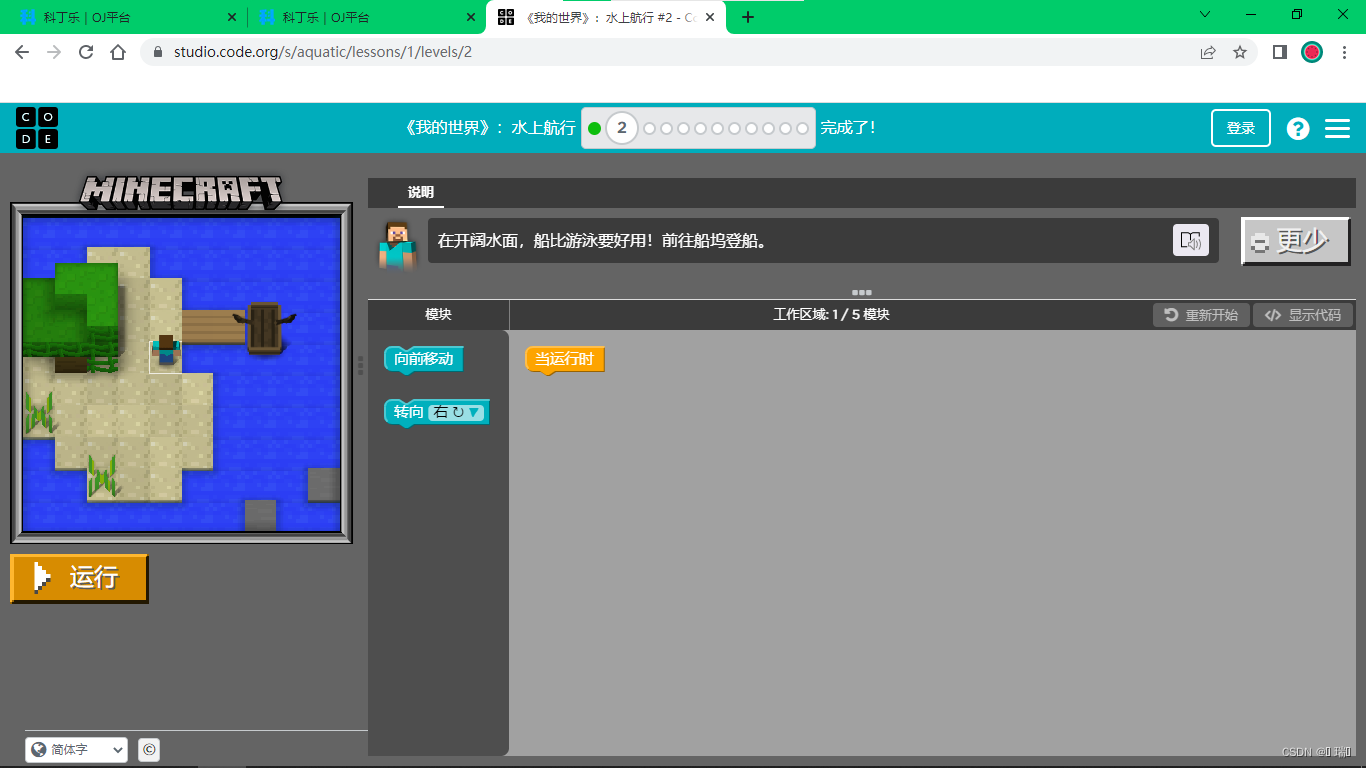Image resolution: width=1366 pixels, height=768 pixels.
Task: Click the 《我的世界》: 水上航行 title text
Action: coord(490,128)
